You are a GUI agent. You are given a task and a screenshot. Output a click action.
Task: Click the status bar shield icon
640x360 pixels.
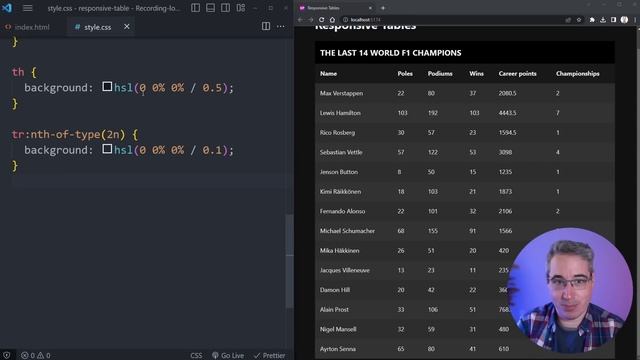pyautogui.click(x=7, y=356)
